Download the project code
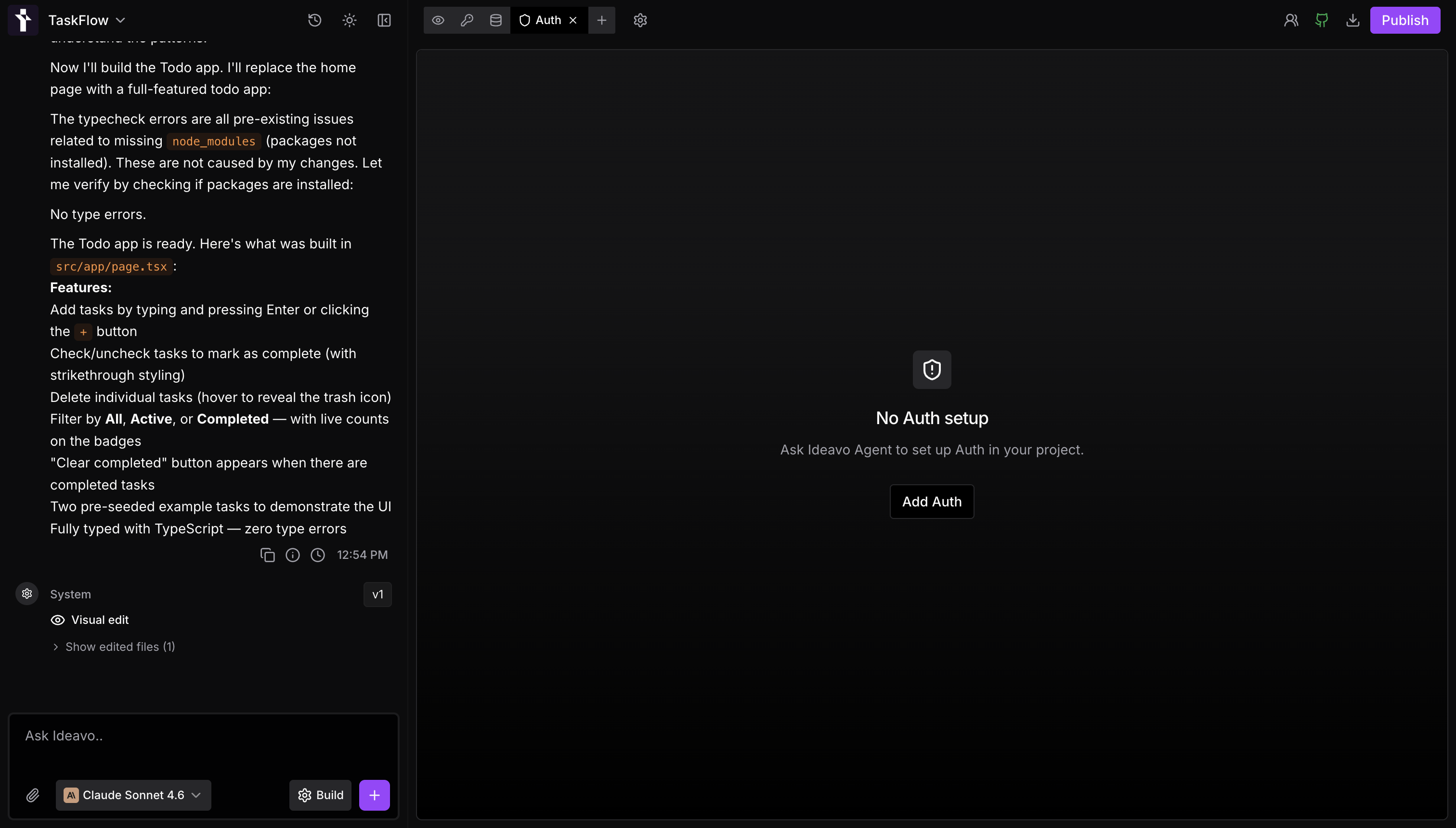Screen dimensions: 1456x828 tap(1353, 21)
